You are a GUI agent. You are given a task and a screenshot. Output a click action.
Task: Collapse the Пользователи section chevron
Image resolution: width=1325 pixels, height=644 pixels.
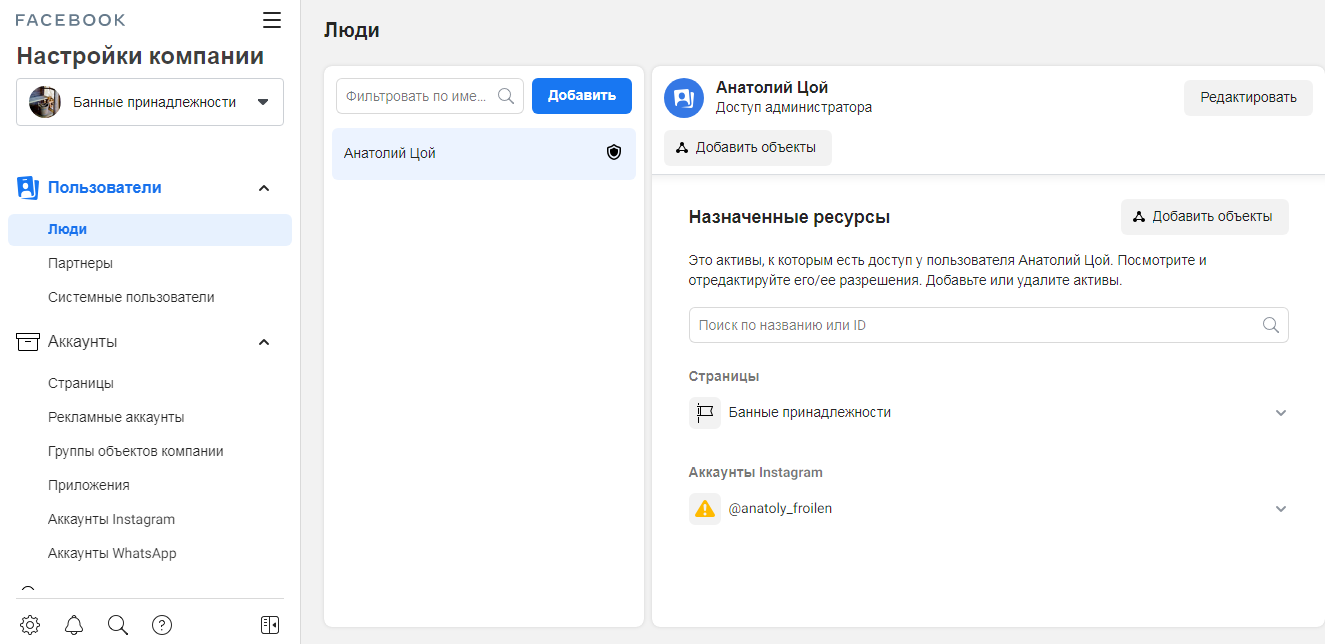(264, 188)
